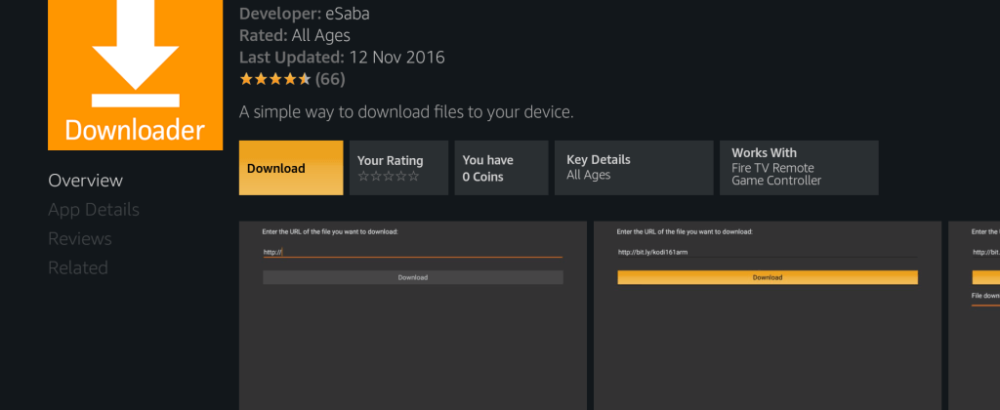The width and height of the screenshot is (1000, 410).
Task: Click the orange Download button
Action: coord(291,168)
